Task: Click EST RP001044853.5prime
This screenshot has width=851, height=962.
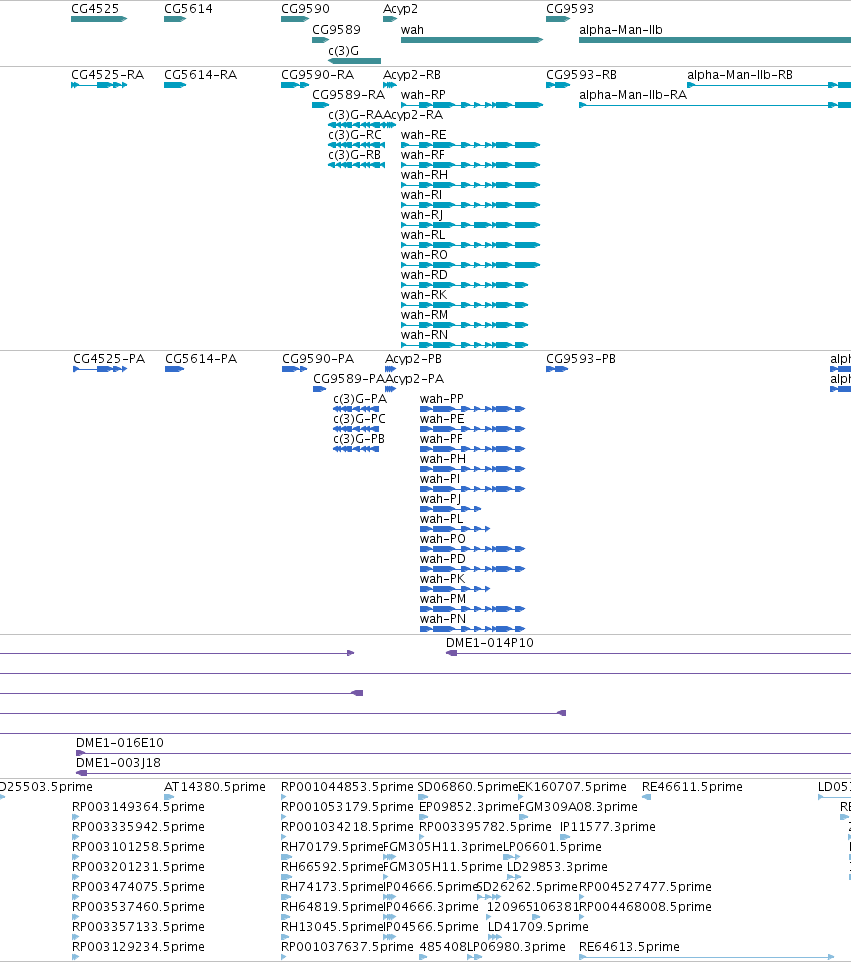Action: (x=347, y=787)
